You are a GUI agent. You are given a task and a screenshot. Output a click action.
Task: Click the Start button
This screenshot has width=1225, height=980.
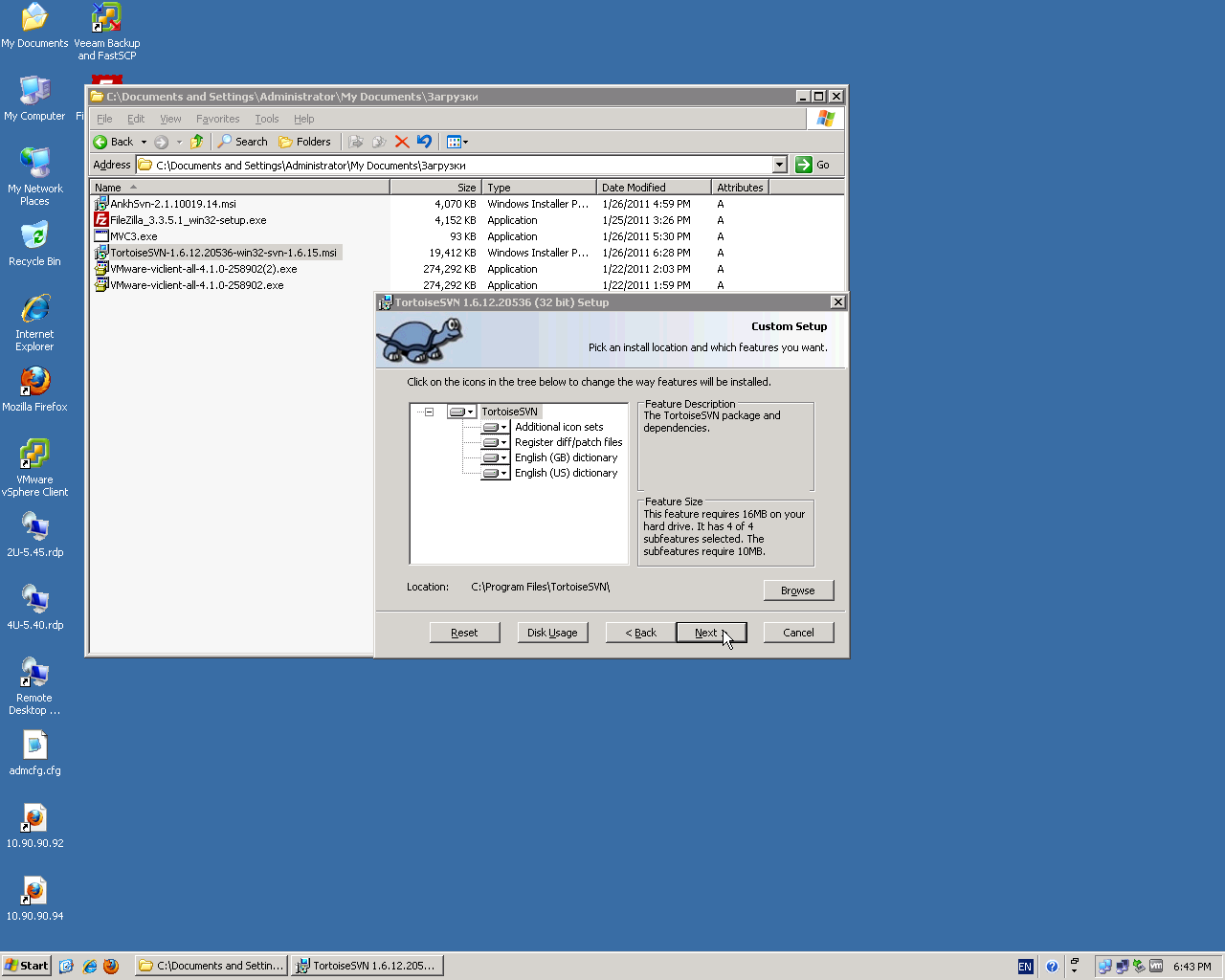[26, 966]
